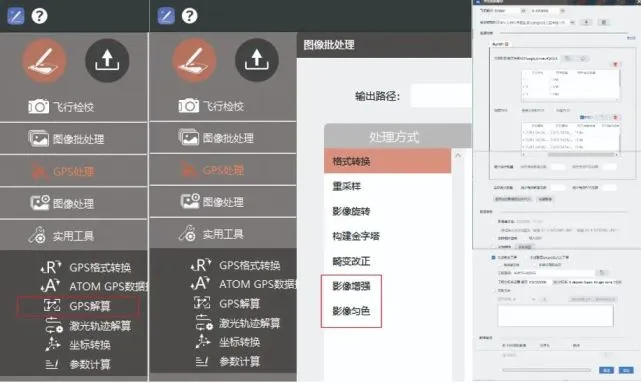Select GPS格式转换 in the middle panel

tap(249, 265)
